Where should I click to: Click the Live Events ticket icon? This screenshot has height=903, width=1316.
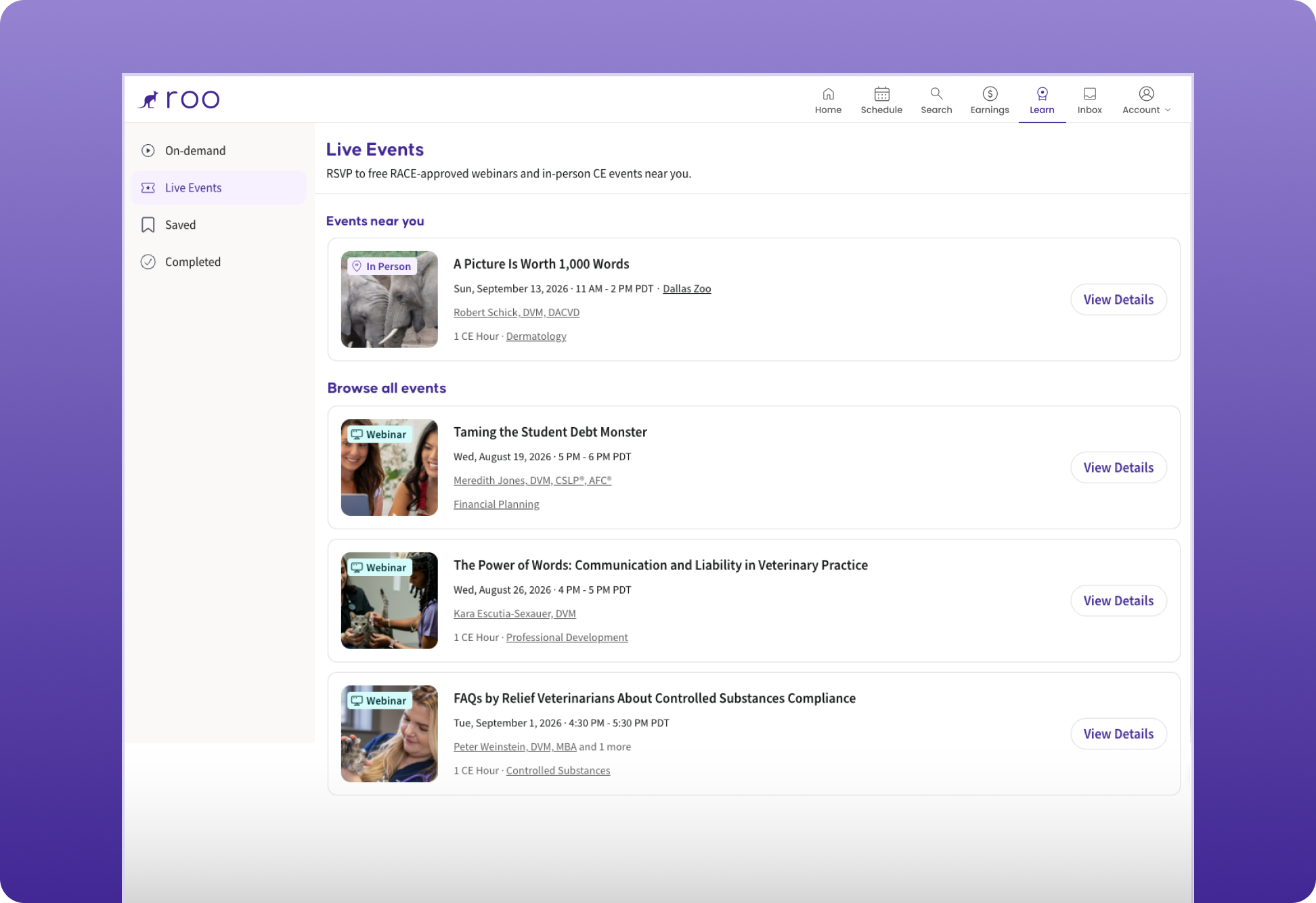(x=148, y=188)
